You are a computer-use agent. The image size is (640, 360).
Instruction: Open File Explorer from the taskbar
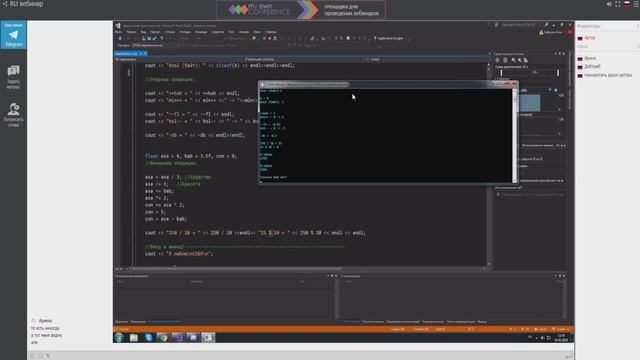(133, 338)
